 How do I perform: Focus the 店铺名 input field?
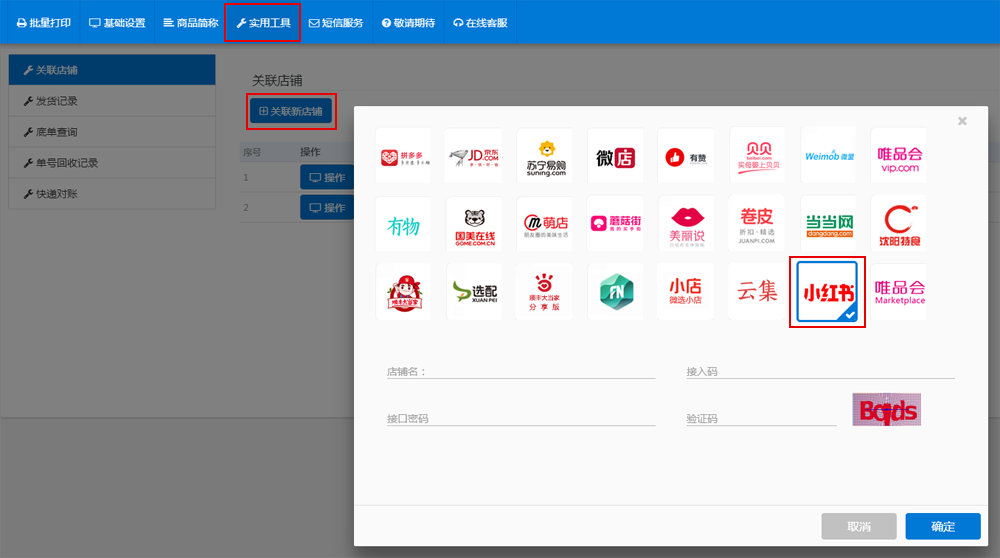(521, 371)
